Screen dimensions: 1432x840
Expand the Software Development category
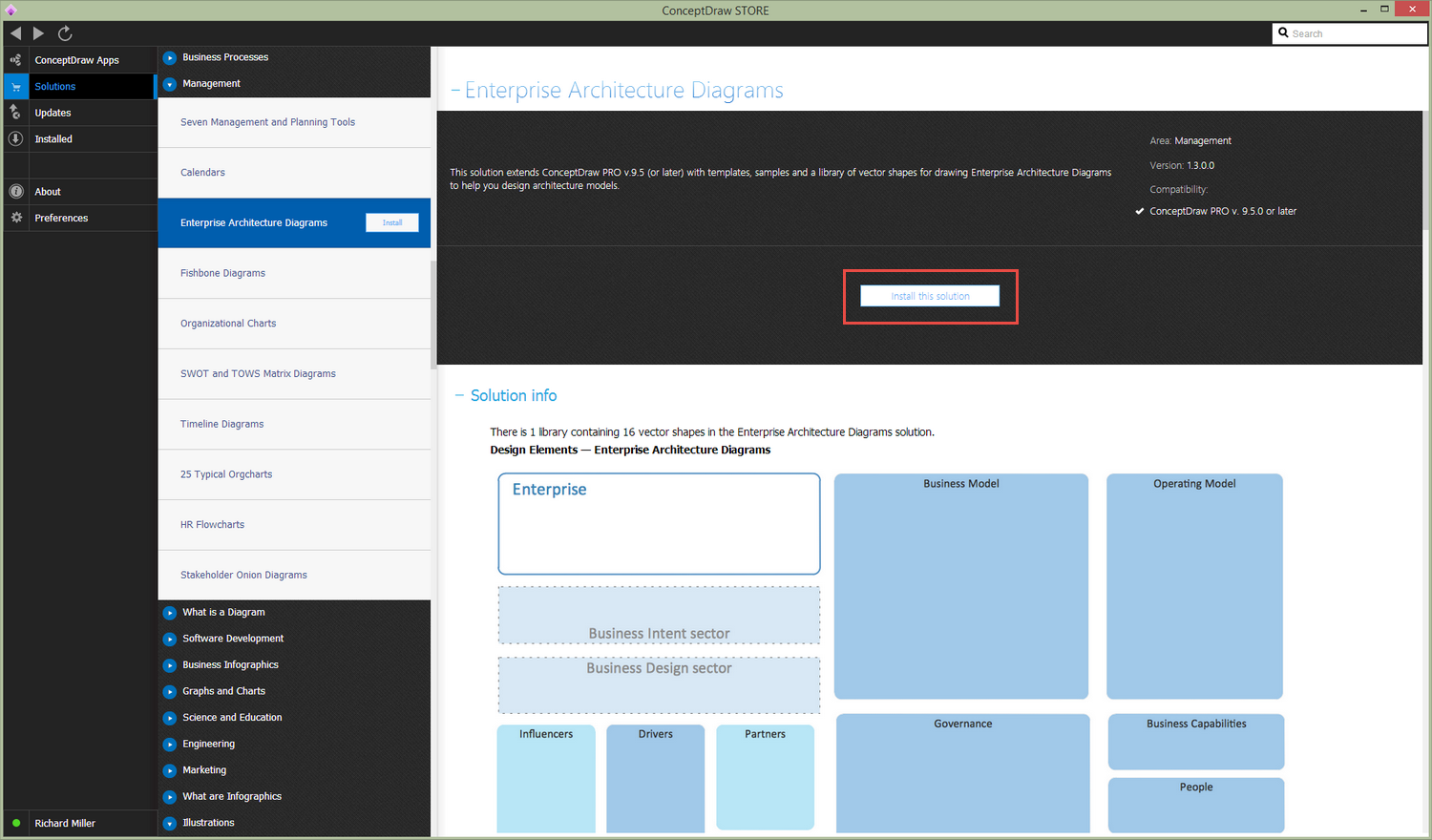point(170,639)
